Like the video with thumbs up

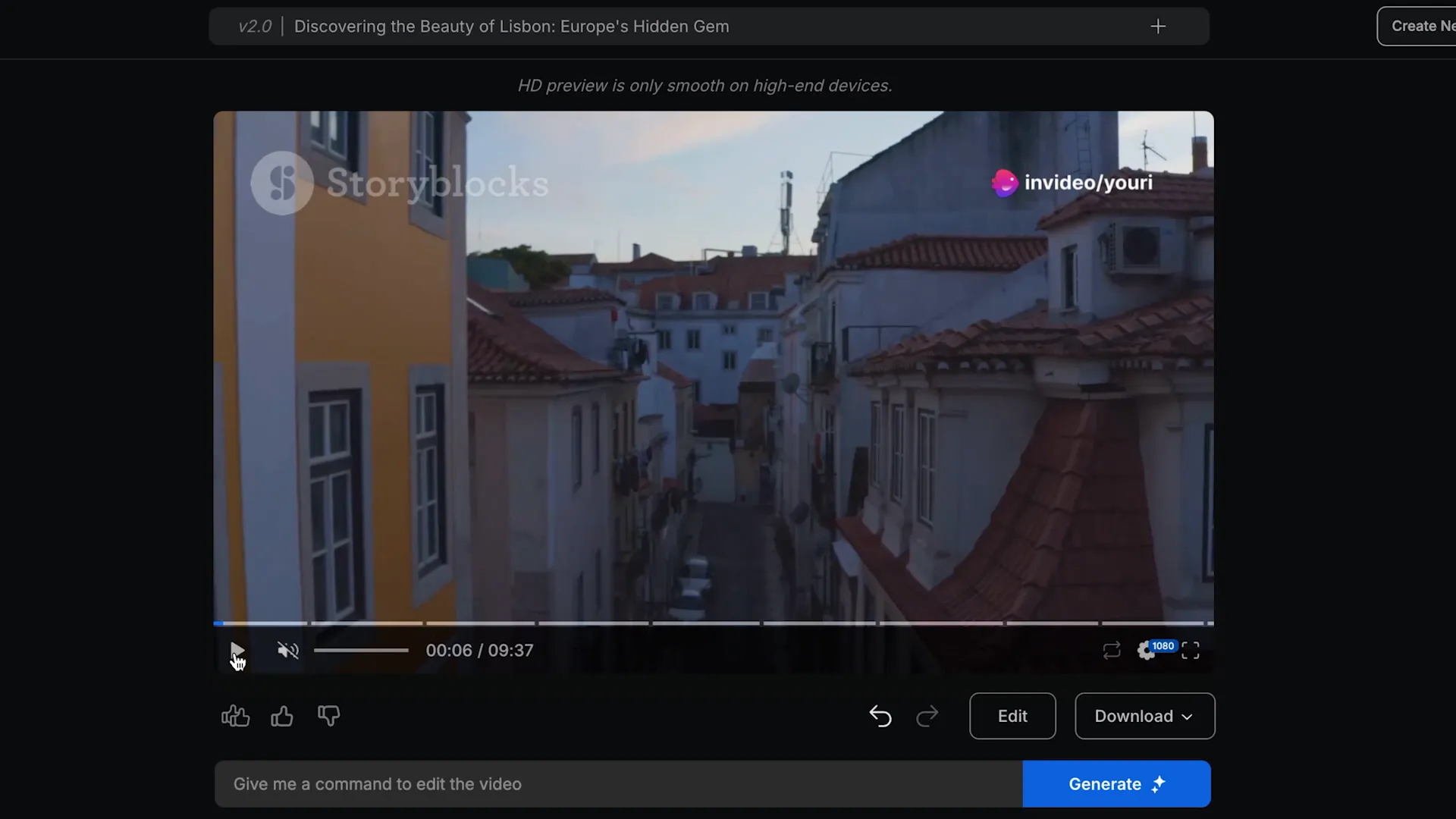coord(282,716)
